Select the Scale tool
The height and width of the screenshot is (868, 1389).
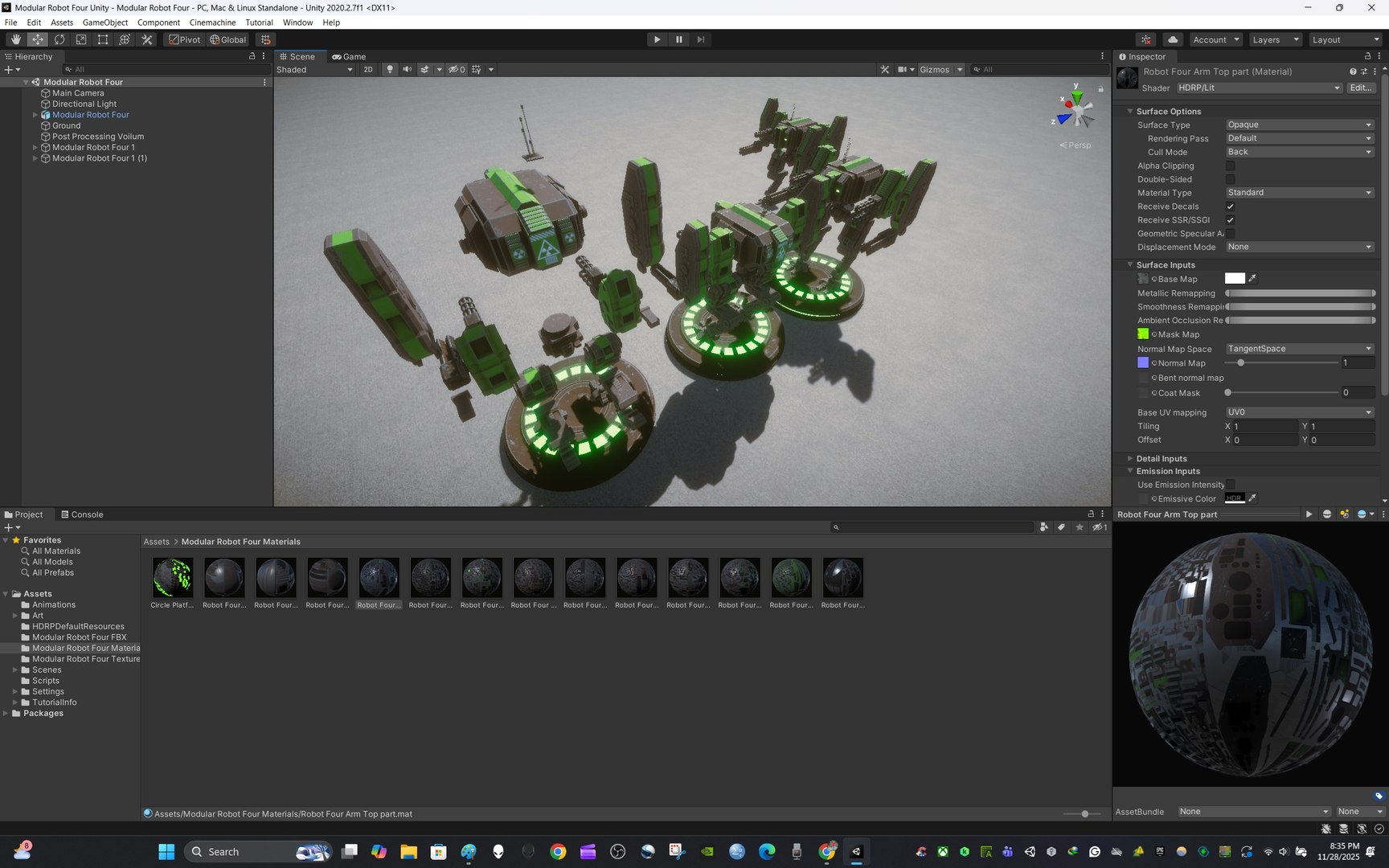click(81, 39)
